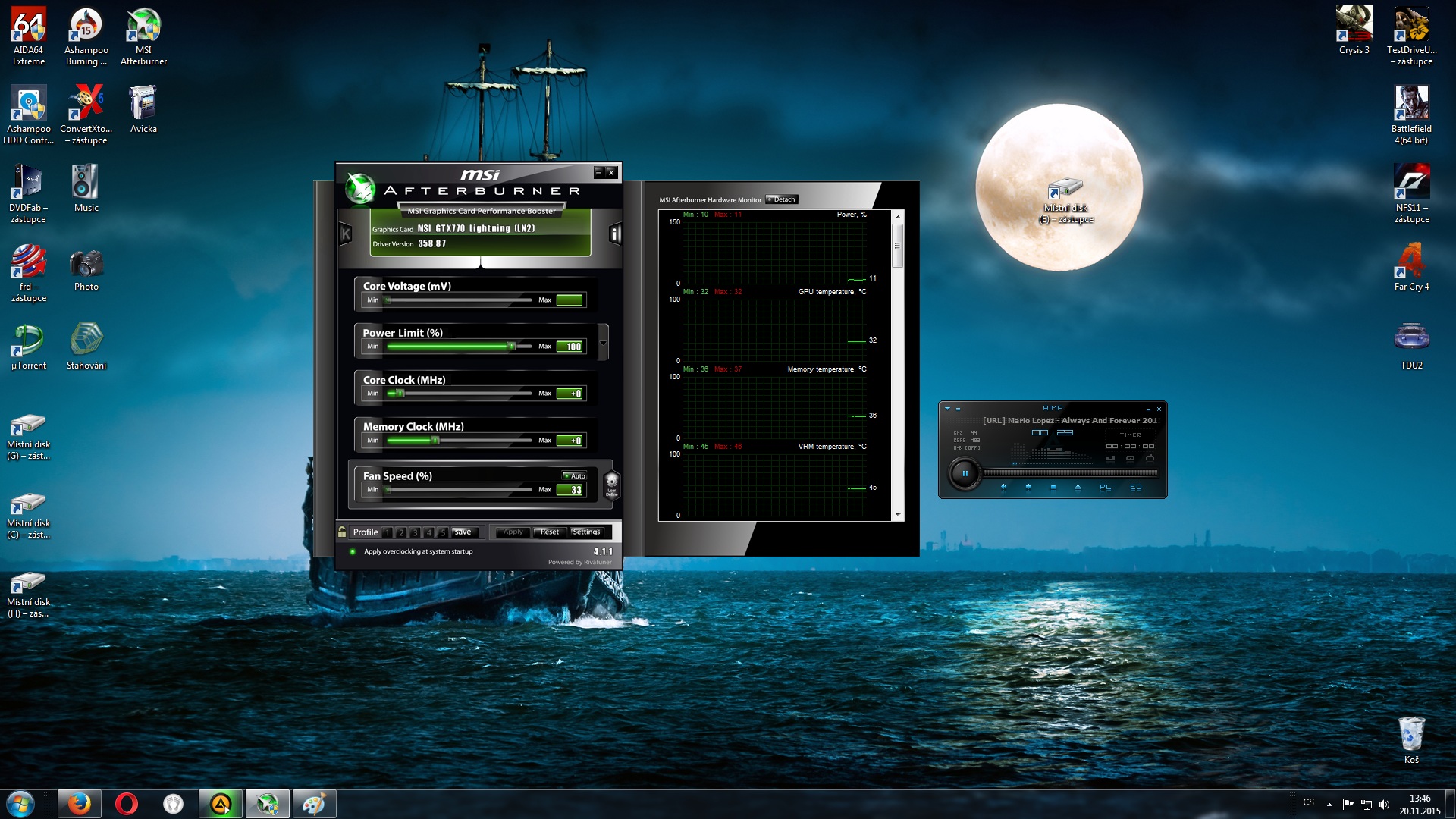Image resolution: width=1456 pixels, height=819 pixels.
Task: Select profile slot 1
Action: 388,532
